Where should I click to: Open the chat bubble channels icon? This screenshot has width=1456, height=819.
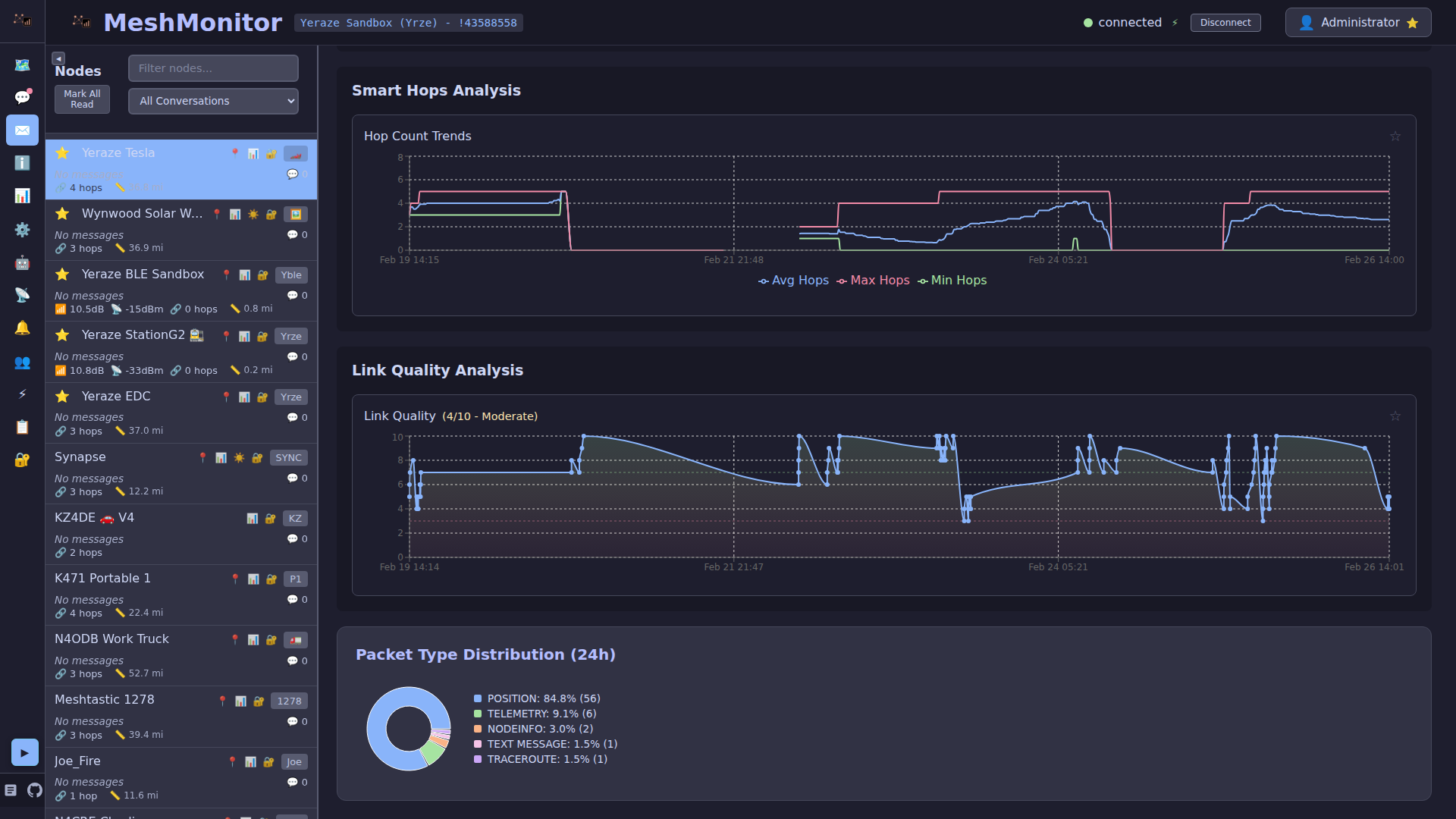22,97
